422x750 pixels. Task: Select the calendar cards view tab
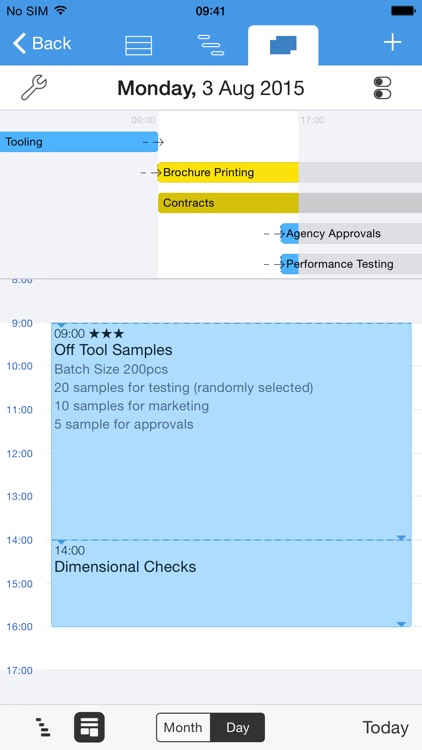tap(283, 45)
